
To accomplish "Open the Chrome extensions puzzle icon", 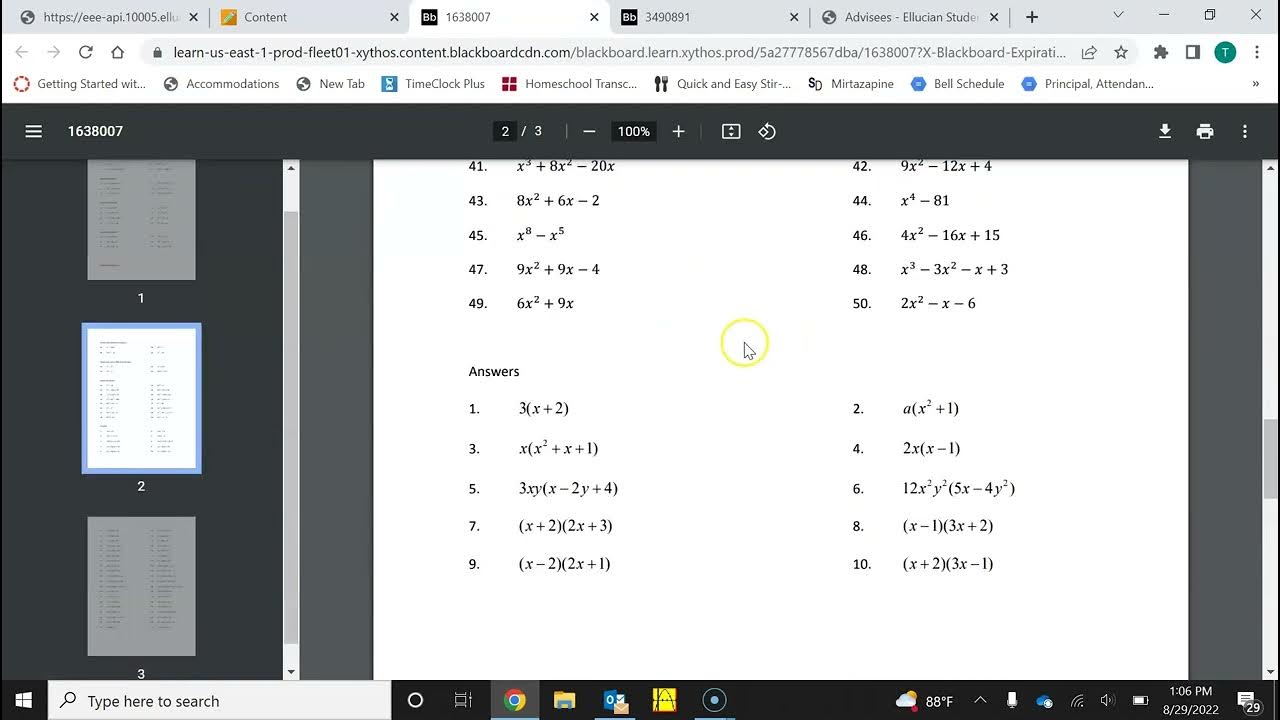I will pyautogui.click(x=1160, y=52).
